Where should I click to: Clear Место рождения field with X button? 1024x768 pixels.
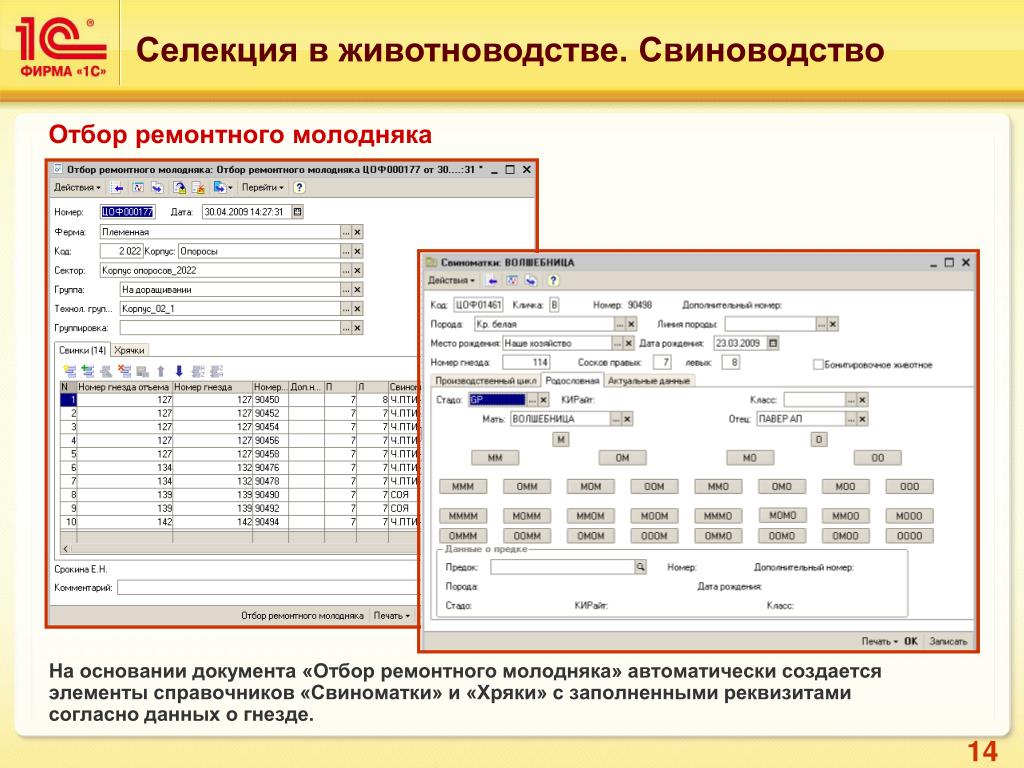tap(628, 343)
